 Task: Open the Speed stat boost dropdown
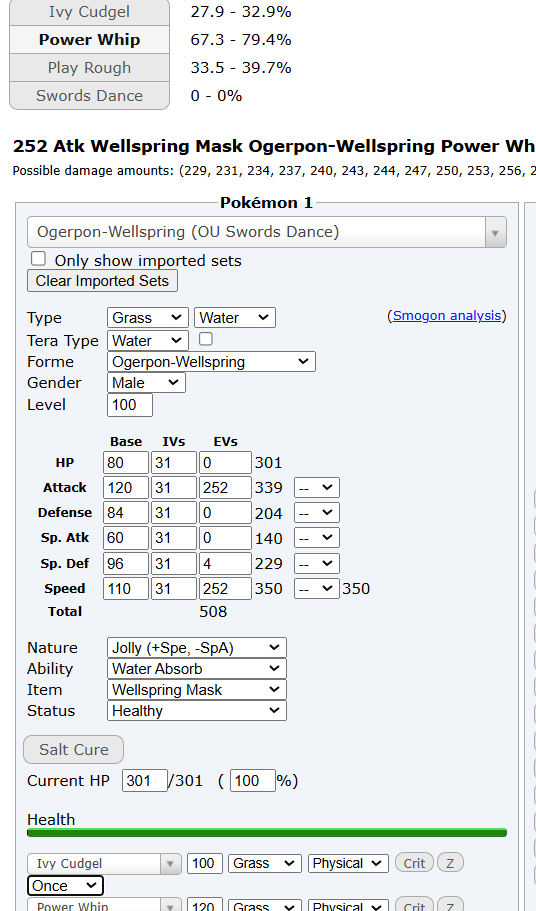316,589
